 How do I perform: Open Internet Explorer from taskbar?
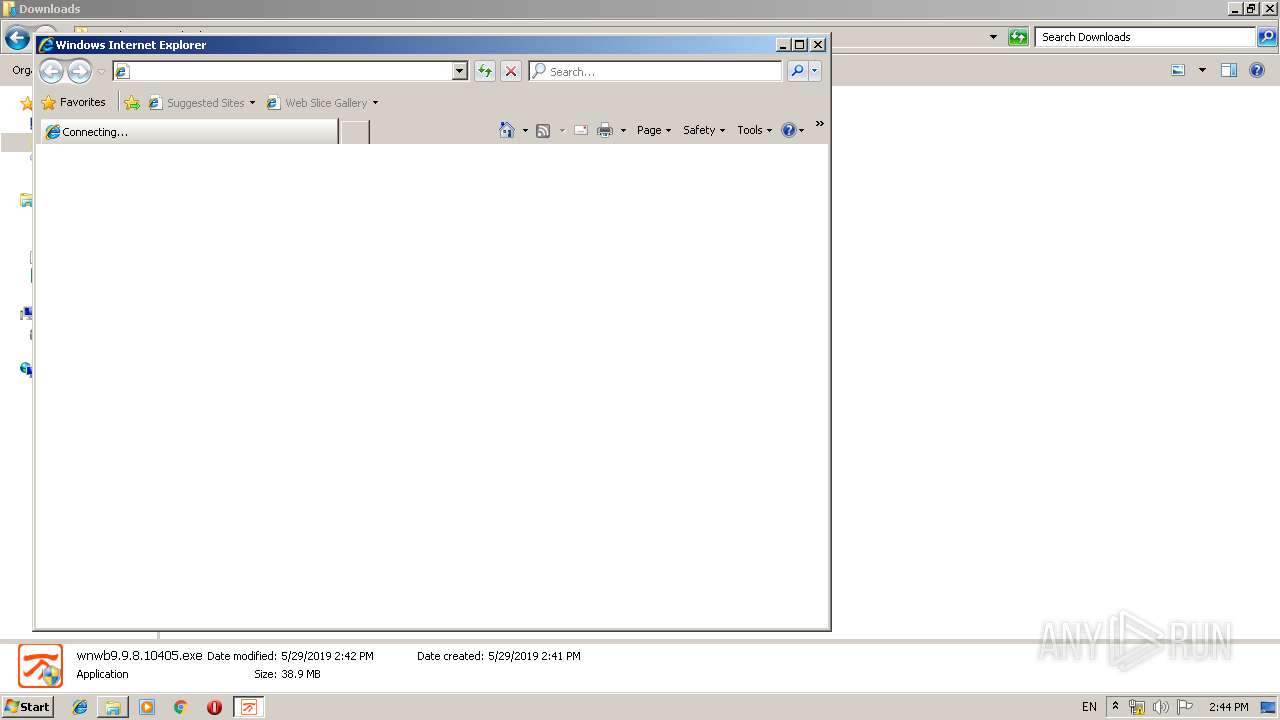80,707
